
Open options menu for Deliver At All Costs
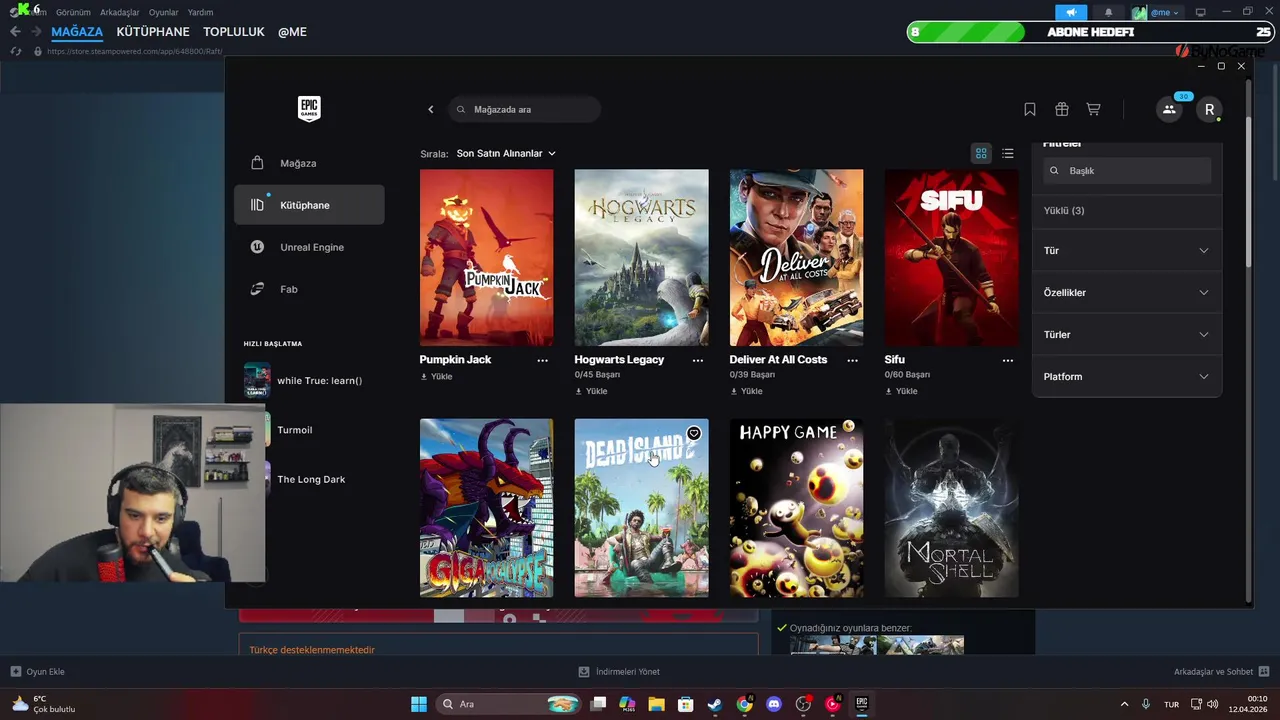pos(853,360)
